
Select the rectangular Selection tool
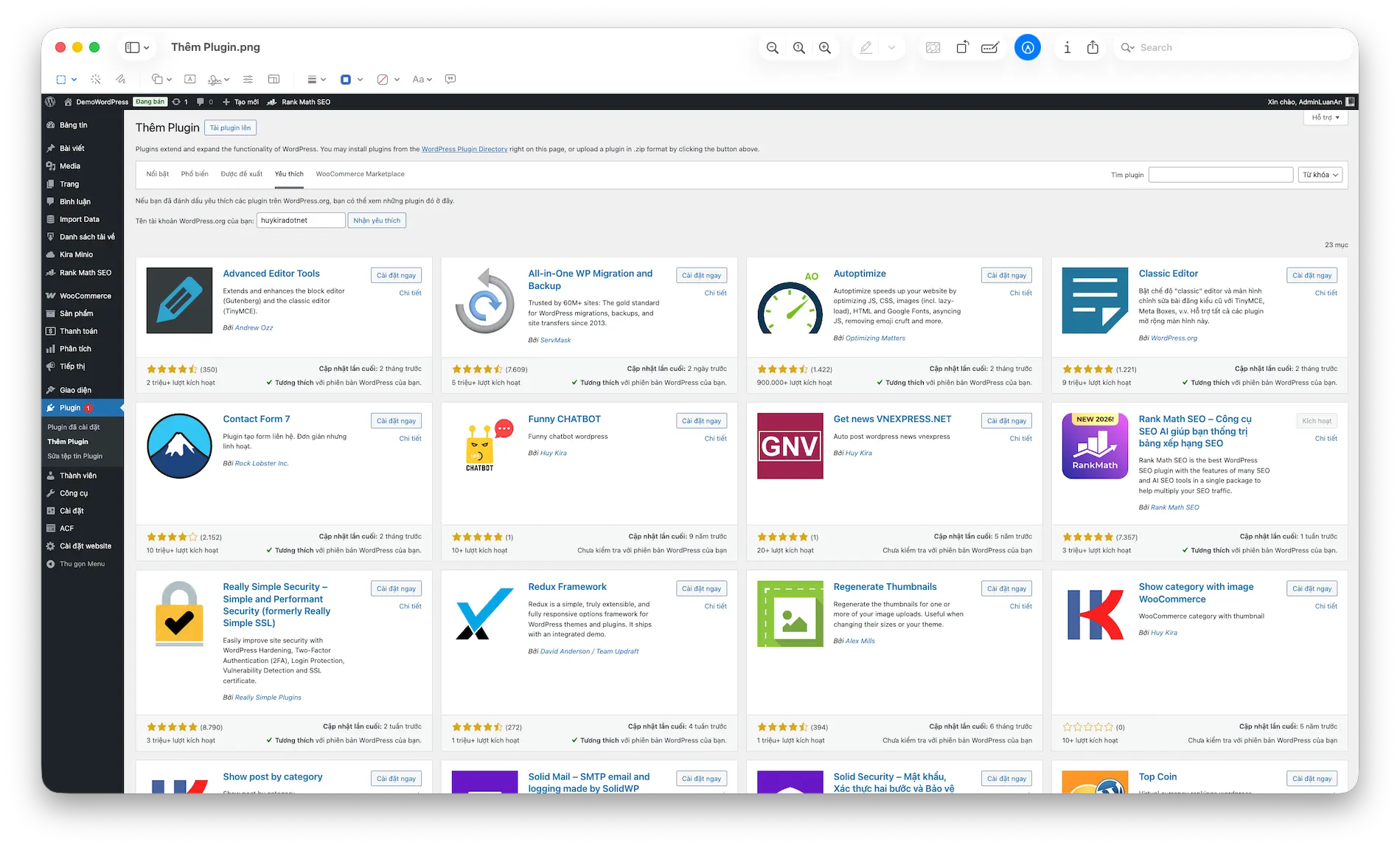coord(62,79)
